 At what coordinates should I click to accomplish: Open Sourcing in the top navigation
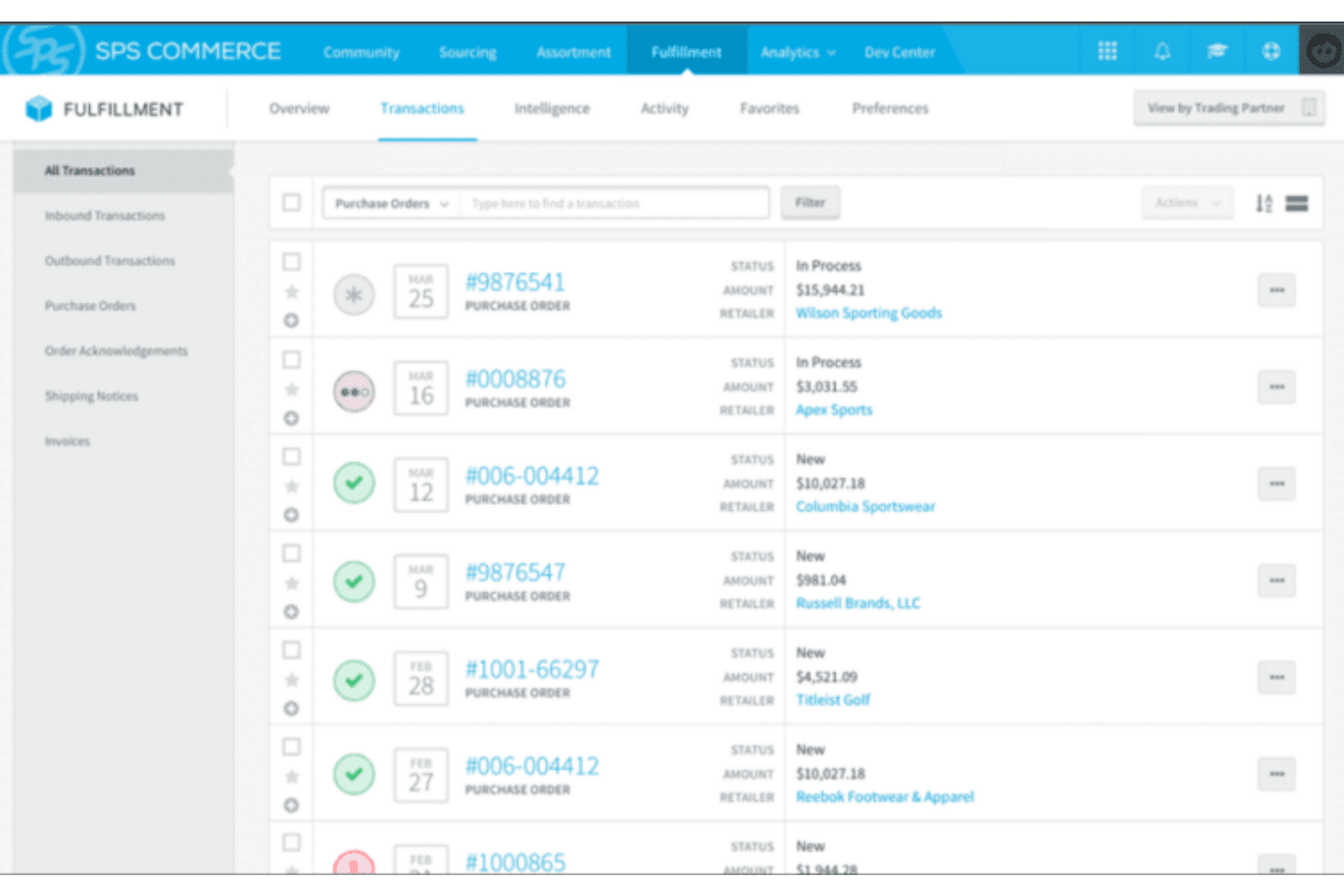pyautogui.click(x=468, y=53)
